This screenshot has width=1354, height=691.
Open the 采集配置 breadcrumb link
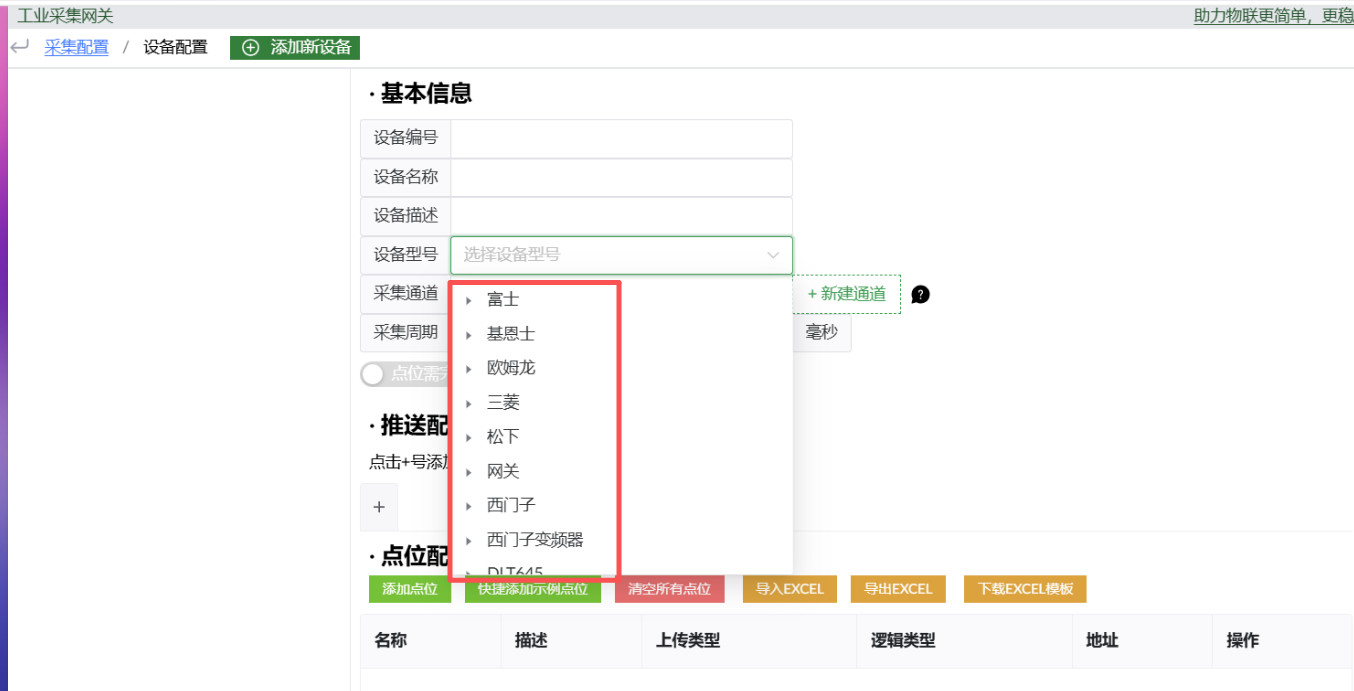click(x=77, y=47)
